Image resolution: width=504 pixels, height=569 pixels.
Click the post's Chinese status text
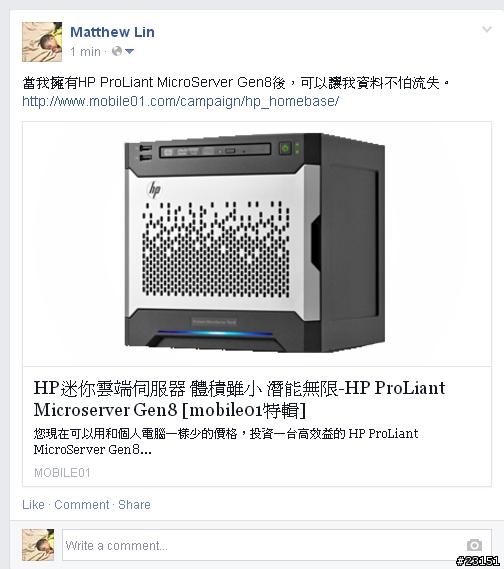coord(236,83)
